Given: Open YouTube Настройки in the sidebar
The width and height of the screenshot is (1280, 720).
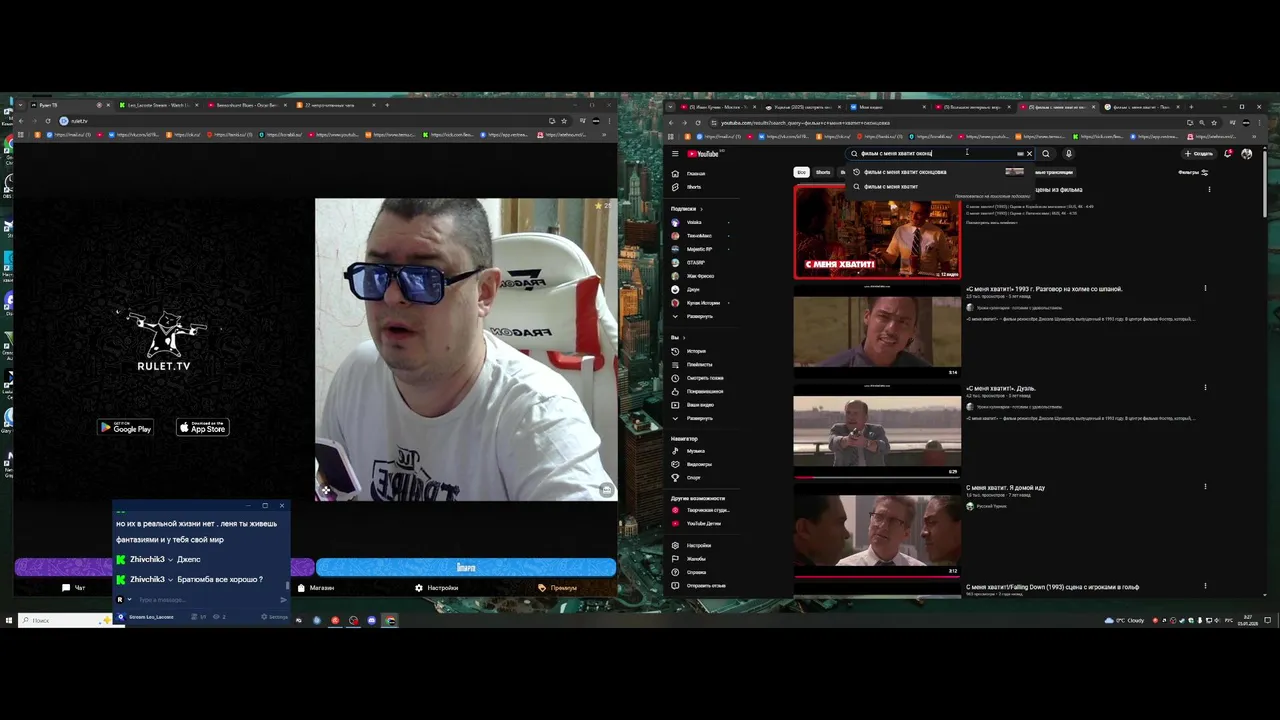Looking at the screenshot, I should point(696,546).
